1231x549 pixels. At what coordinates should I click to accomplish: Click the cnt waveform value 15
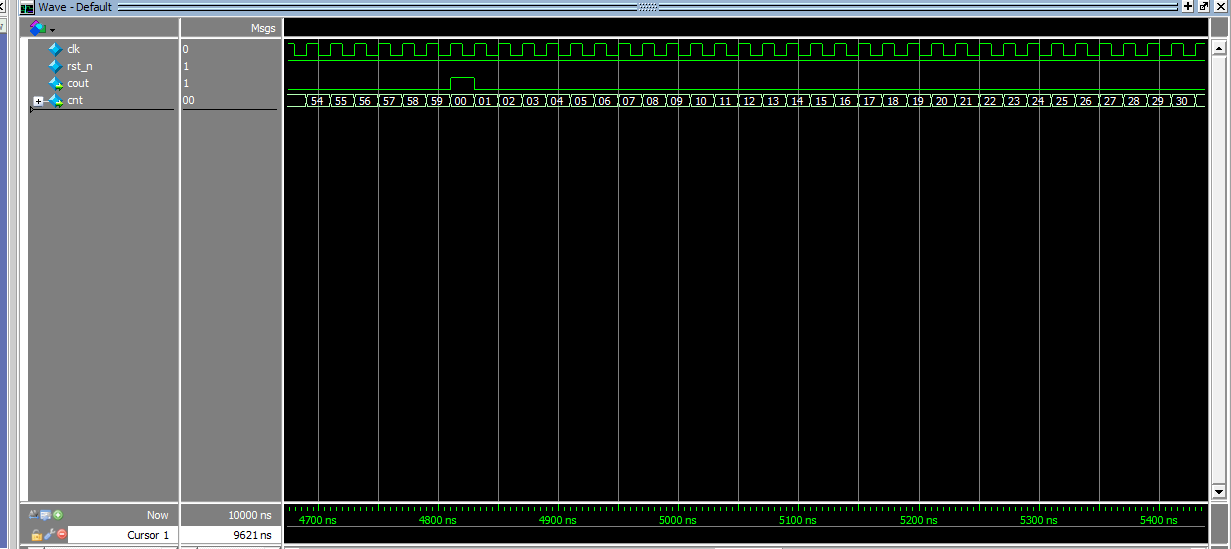821,101
